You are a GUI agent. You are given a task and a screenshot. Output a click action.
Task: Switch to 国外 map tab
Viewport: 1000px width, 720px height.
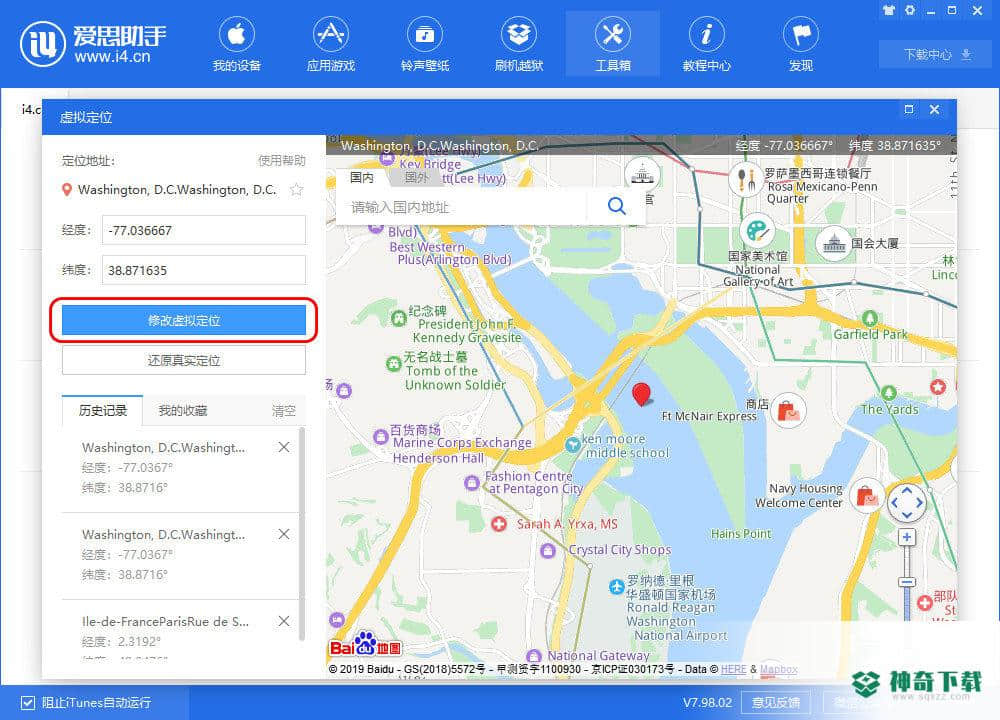click(x=416, y=178)
